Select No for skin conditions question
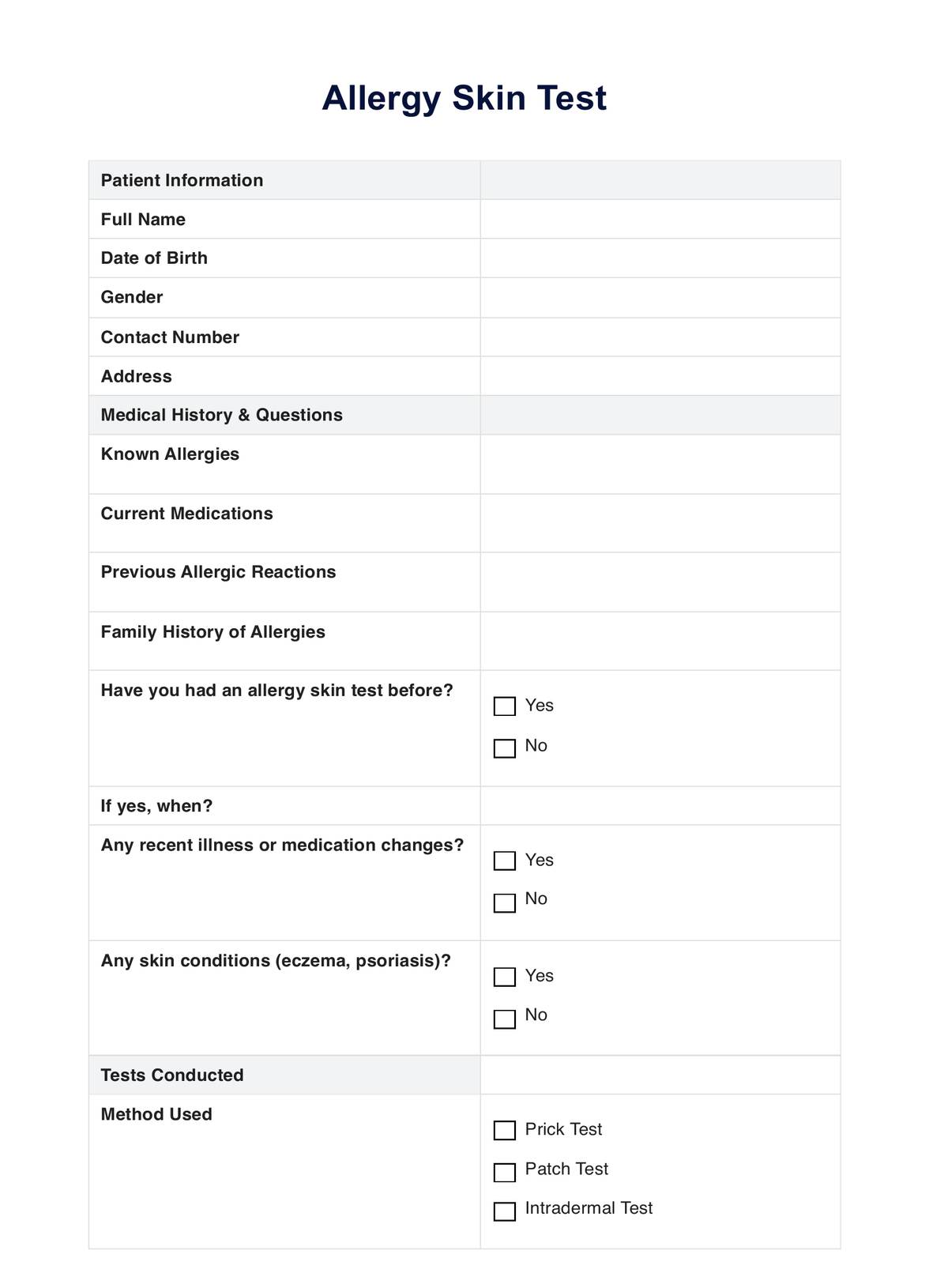 [504, 1019]
